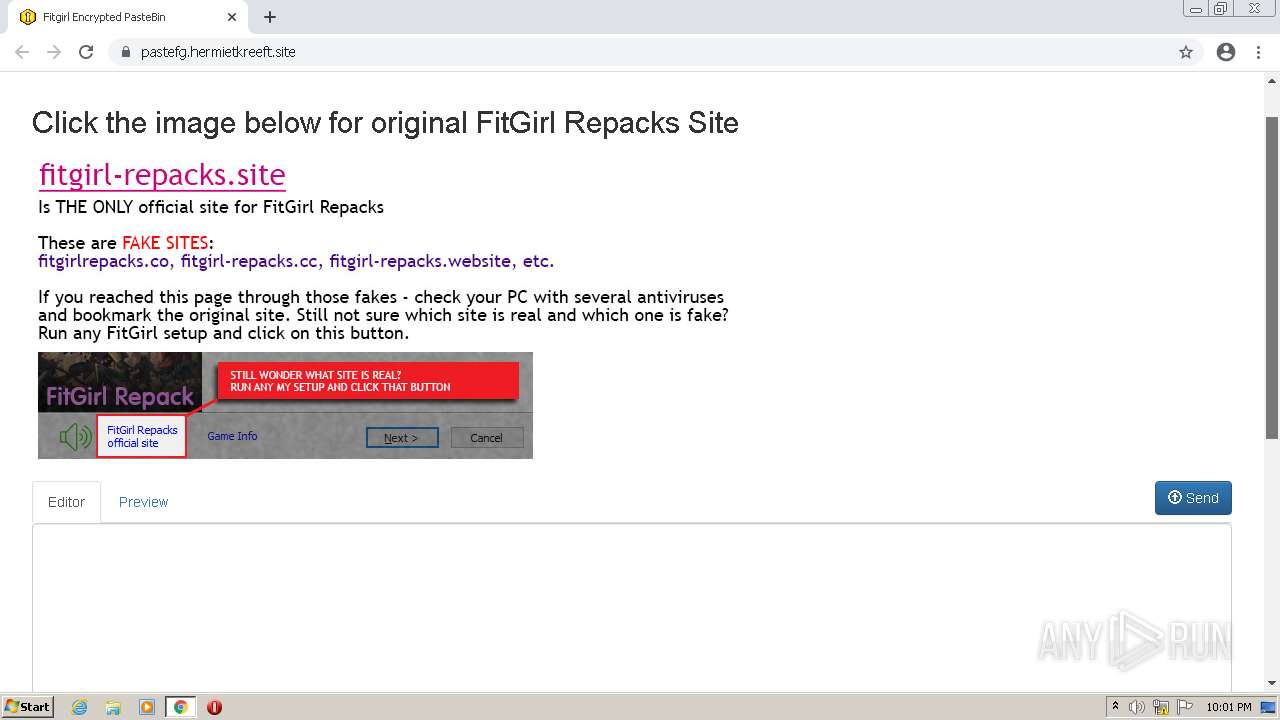Click the page heading about original FitGirl site

coord(385,123)
